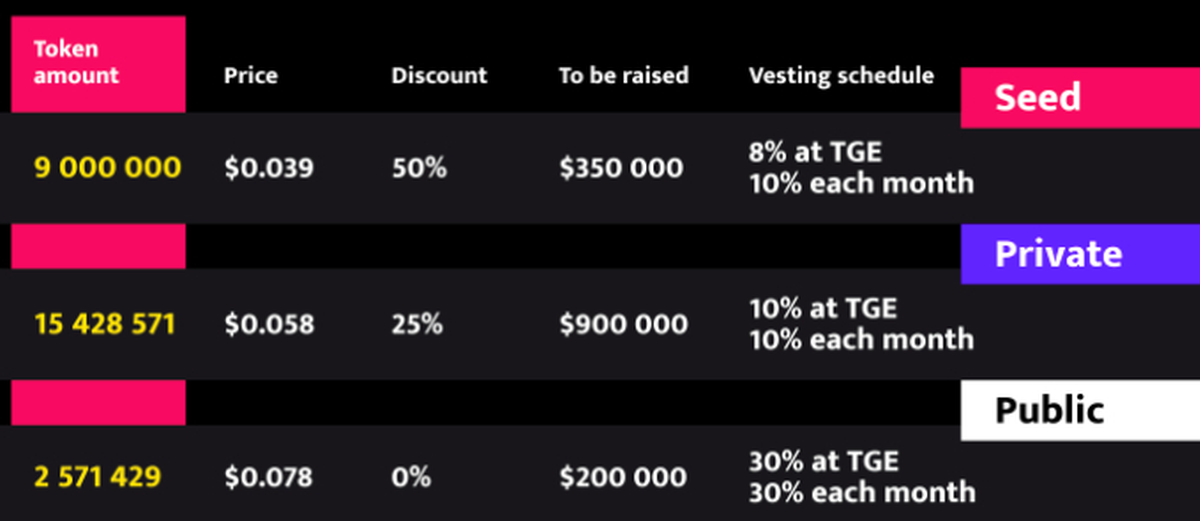Click the 9 000 000 token amount
This screenshot has width=1200, height=521.
pos(108,167)
